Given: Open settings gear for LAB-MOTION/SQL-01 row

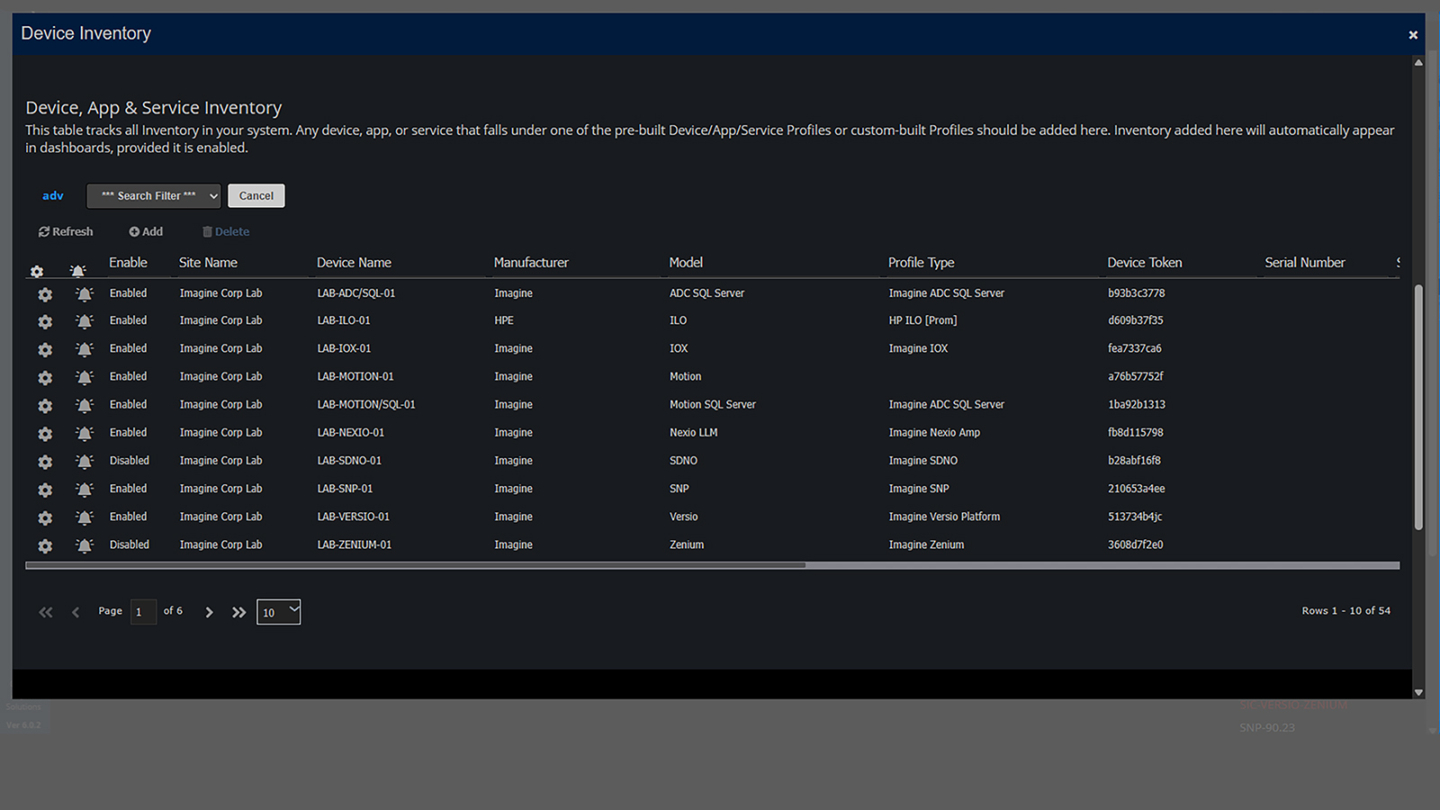Looking at the screenshot, I should coord(45,406).
